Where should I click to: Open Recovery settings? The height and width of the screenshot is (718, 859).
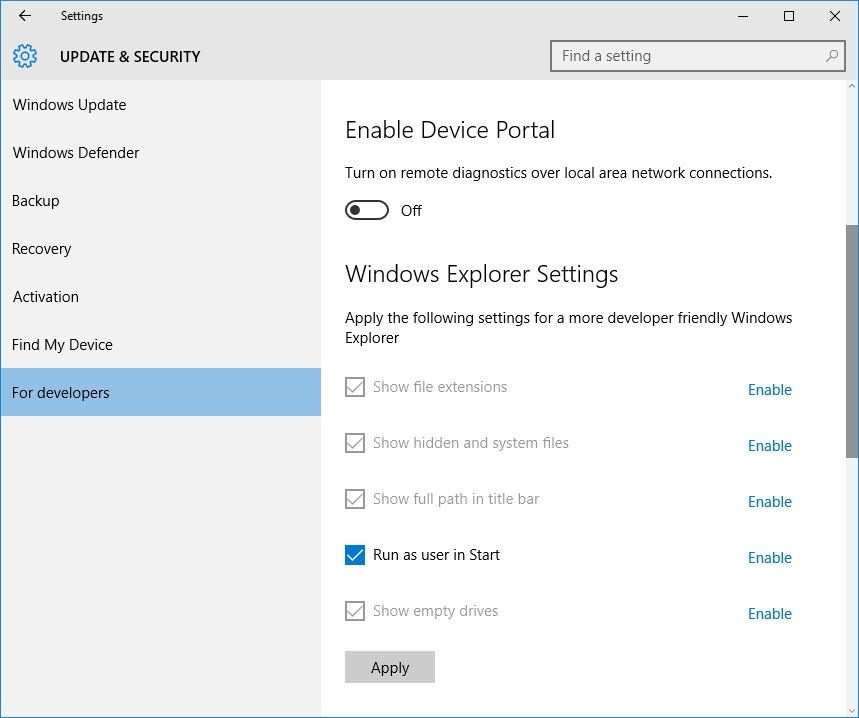click(x=41, y=248)
